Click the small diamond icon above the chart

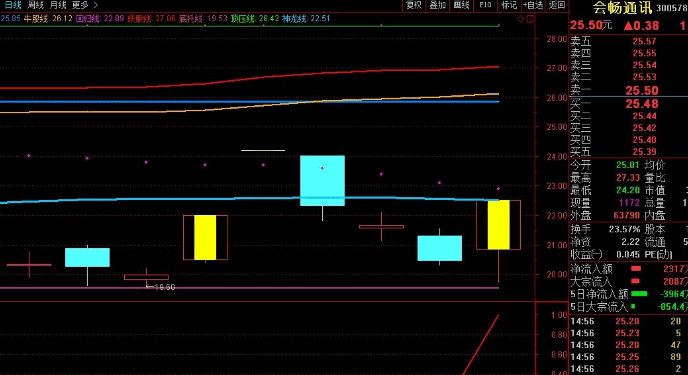click(520, 19)
